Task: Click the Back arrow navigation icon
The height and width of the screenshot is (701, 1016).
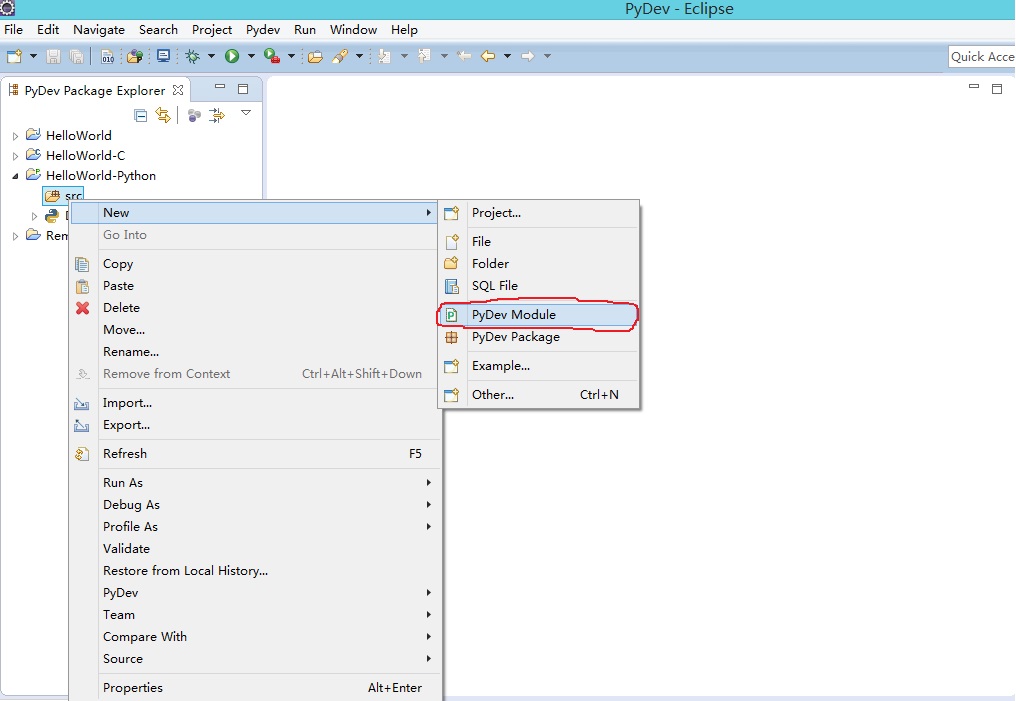Action: 488,56
